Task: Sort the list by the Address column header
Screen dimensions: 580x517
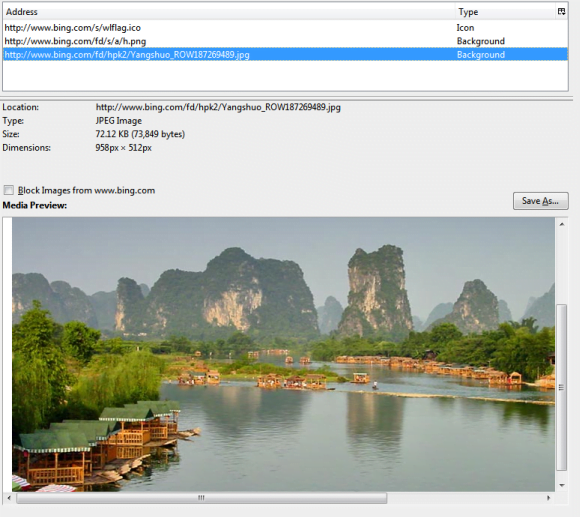Action: (x=229, y=12)
